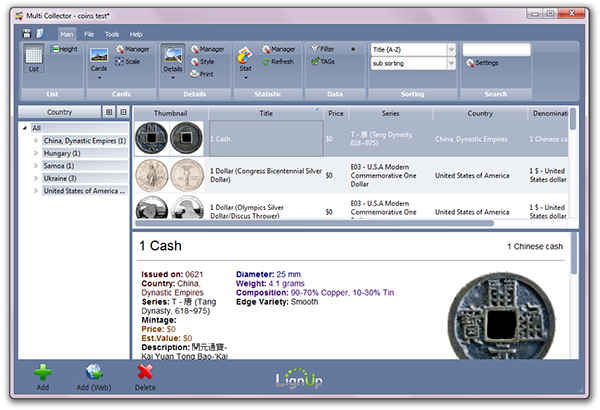Sort by Title column header
Screen dimensions: 600x410
pos(266,113)
